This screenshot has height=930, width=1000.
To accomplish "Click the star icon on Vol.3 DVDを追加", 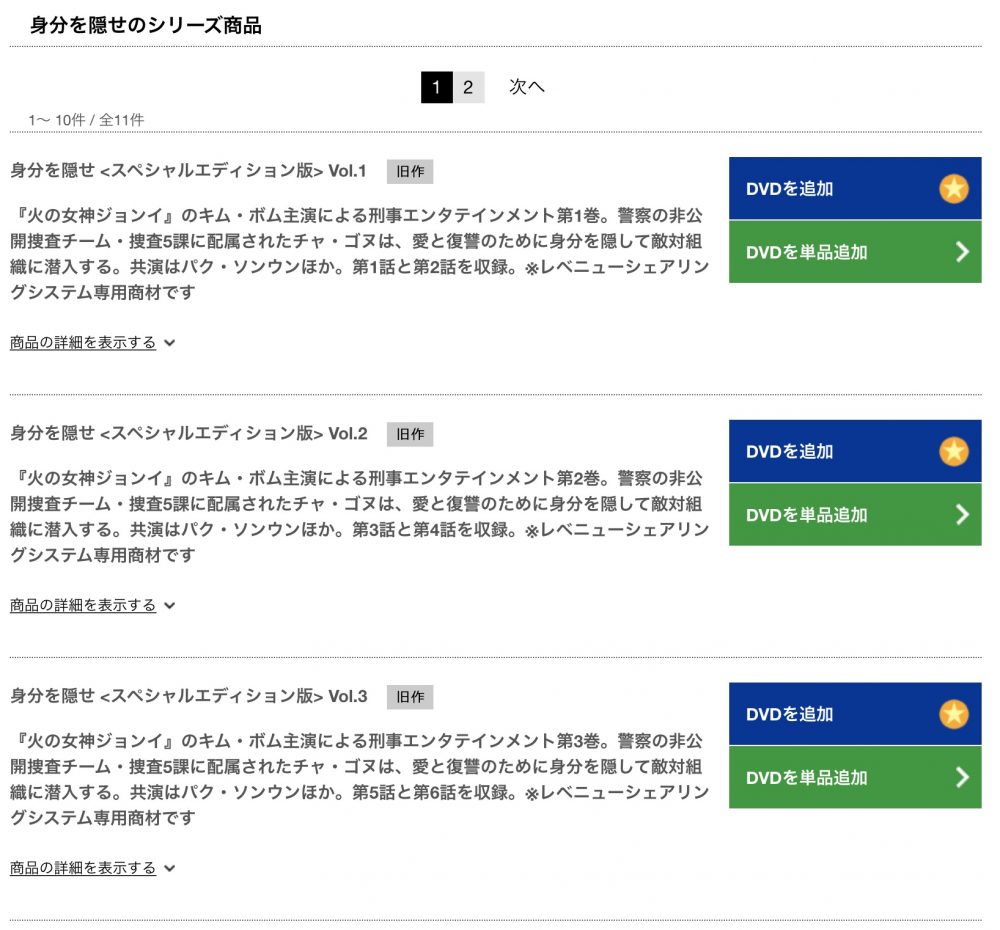I will tap(953, 714).
